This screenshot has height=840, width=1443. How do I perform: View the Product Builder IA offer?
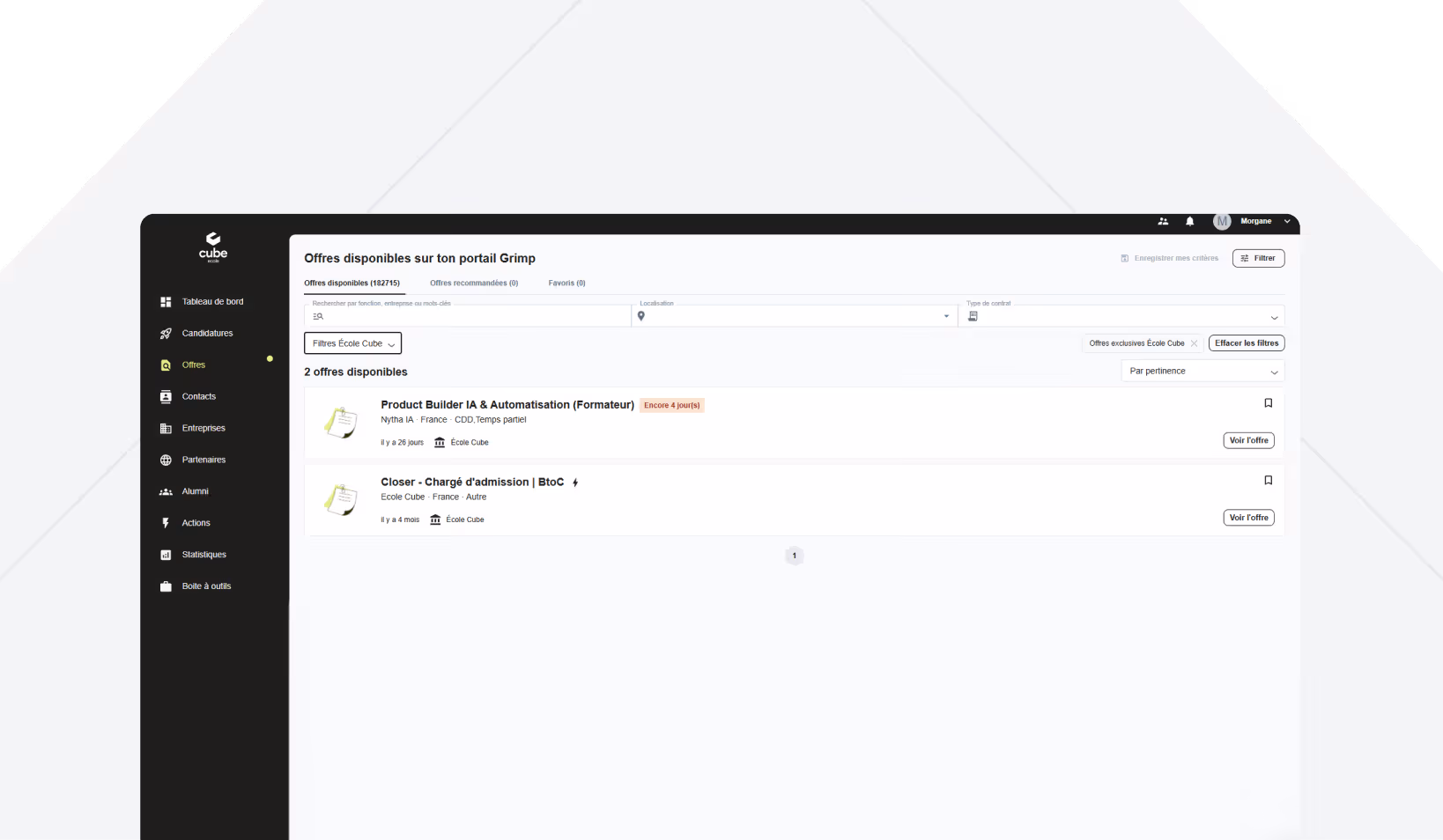click(1248, 440)
